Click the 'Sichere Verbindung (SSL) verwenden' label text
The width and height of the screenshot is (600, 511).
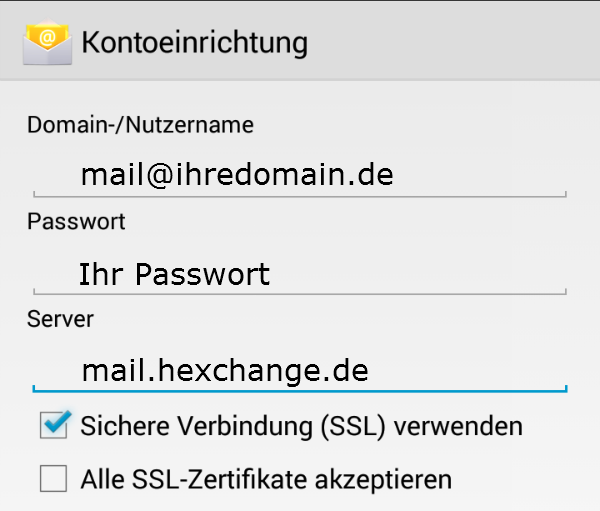[x=302, y=426]
